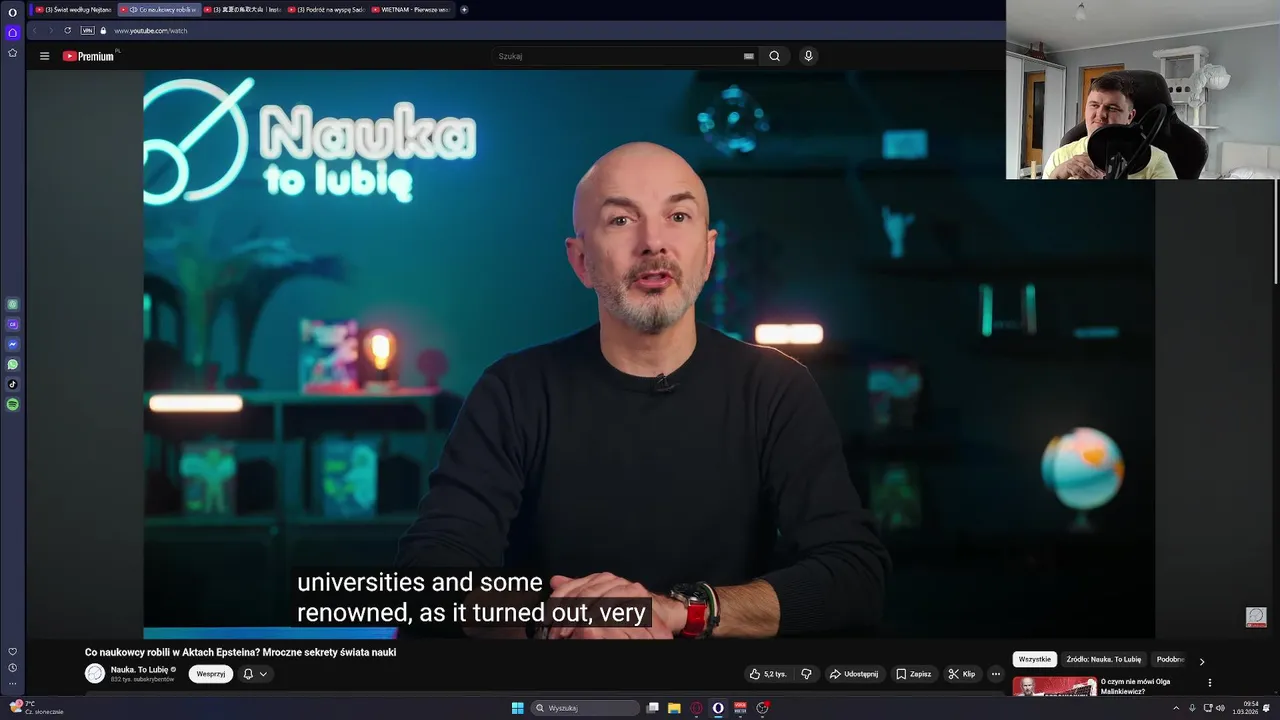Open Spotify in Opera sidebar
This screenshot has width=1280, height=720.
click(x=12, y=404)
